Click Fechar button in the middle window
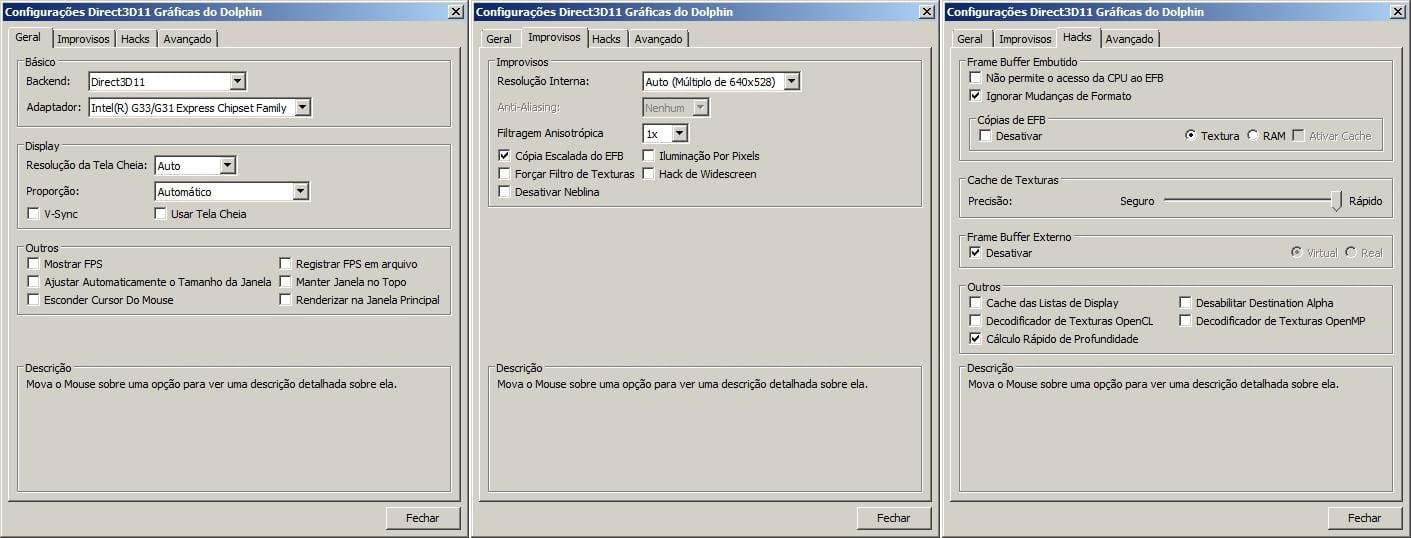 tap(894, 518)
